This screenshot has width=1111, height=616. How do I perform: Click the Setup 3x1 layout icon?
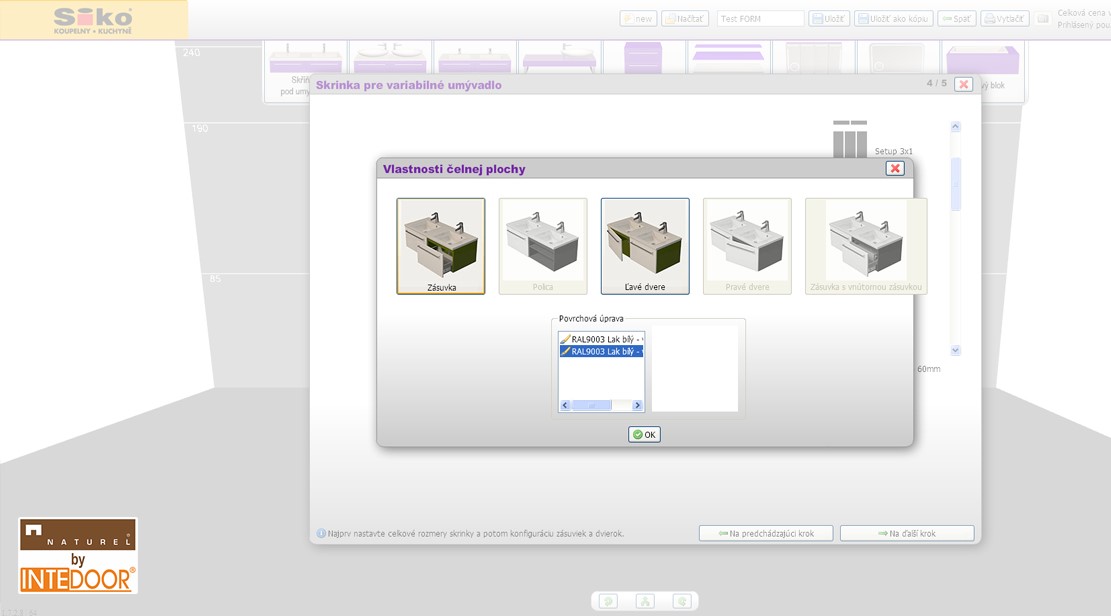pyautogui.click(x=850, y=140)
